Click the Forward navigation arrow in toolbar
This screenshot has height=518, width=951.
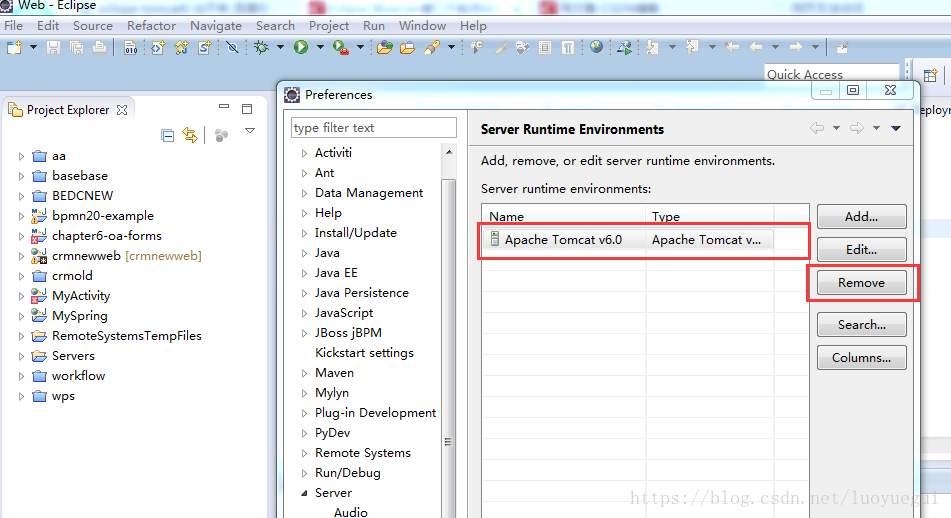tap(796, 47)
